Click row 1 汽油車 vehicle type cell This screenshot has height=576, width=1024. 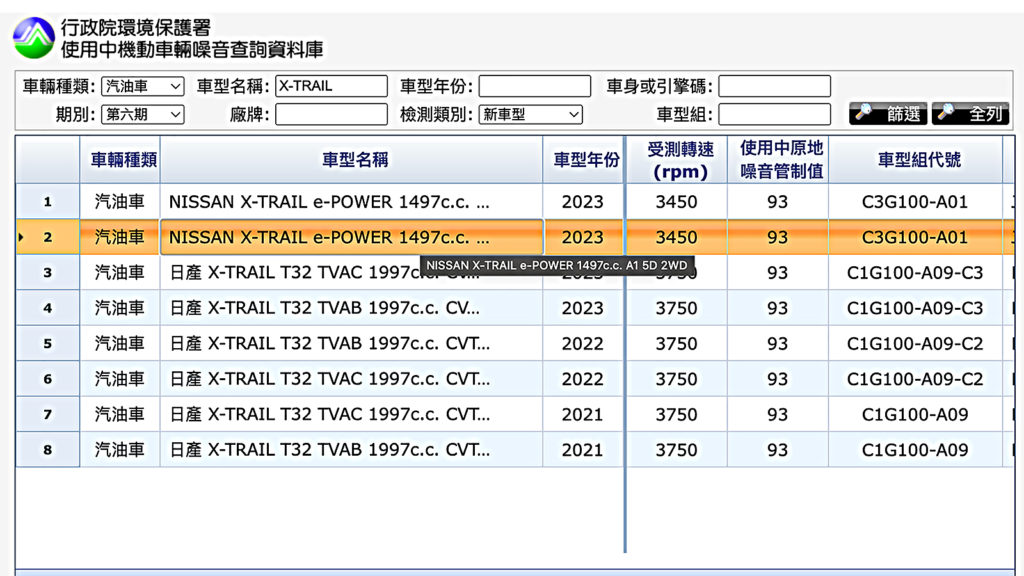(120, 202)
